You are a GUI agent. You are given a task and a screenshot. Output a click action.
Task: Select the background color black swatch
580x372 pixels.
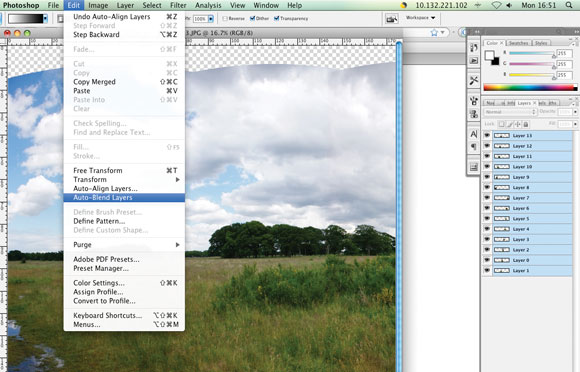point(496,61)
